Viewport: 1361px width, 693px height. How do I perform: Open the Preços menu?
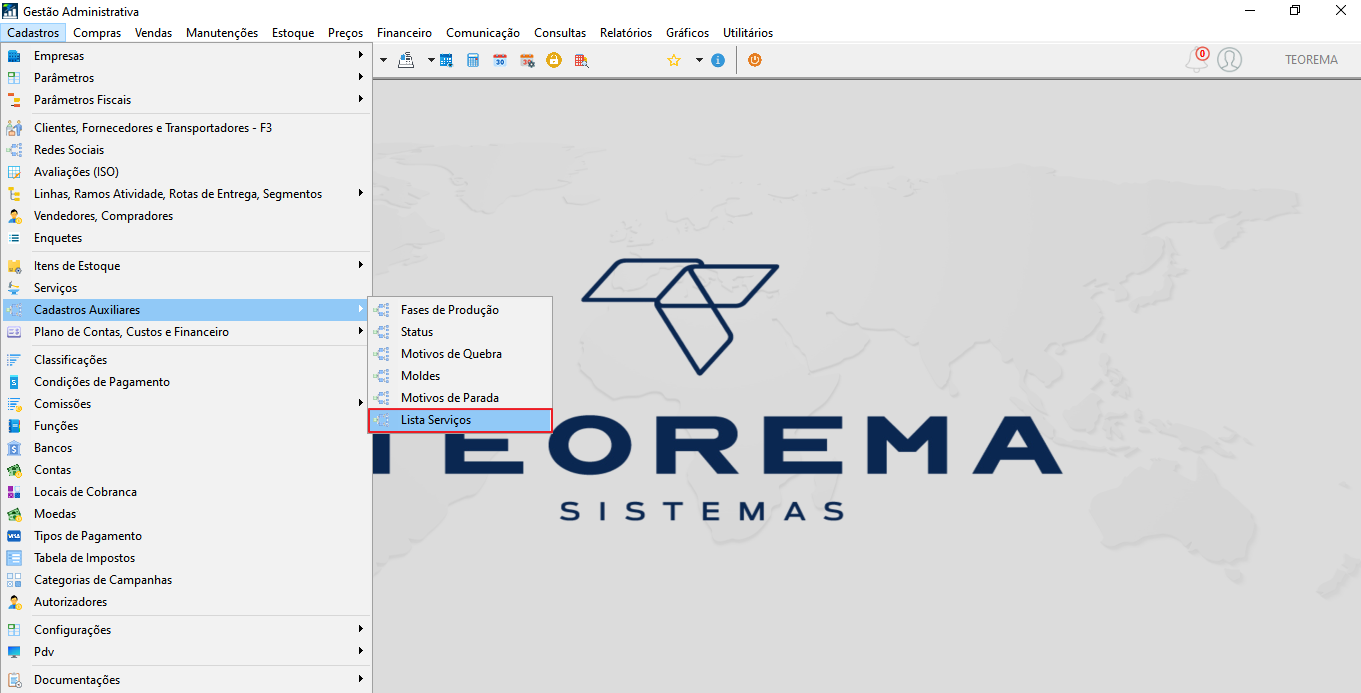point(346,33)
